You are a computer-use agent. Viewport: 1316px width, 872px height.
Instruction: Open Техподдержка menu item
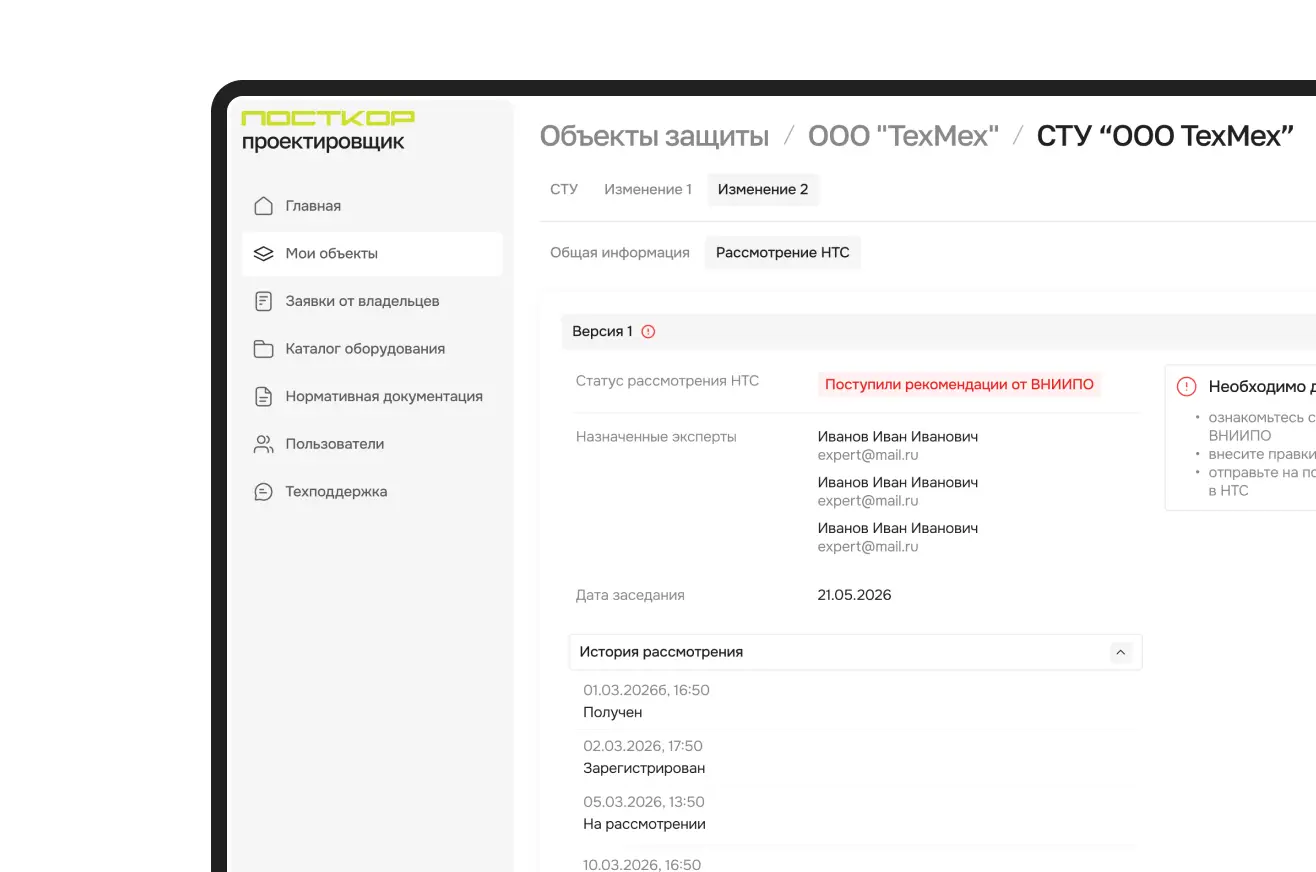[372, 492]
